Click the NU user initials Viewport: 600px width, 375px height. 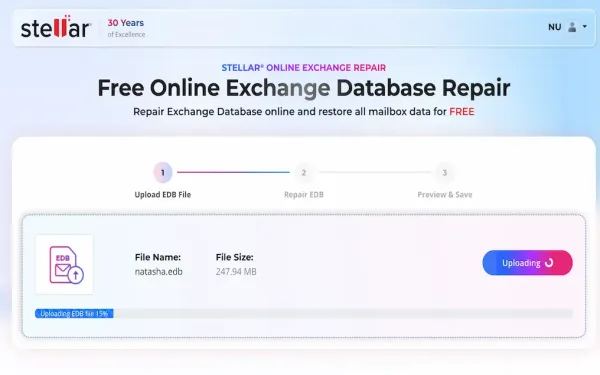pos(554,27)
